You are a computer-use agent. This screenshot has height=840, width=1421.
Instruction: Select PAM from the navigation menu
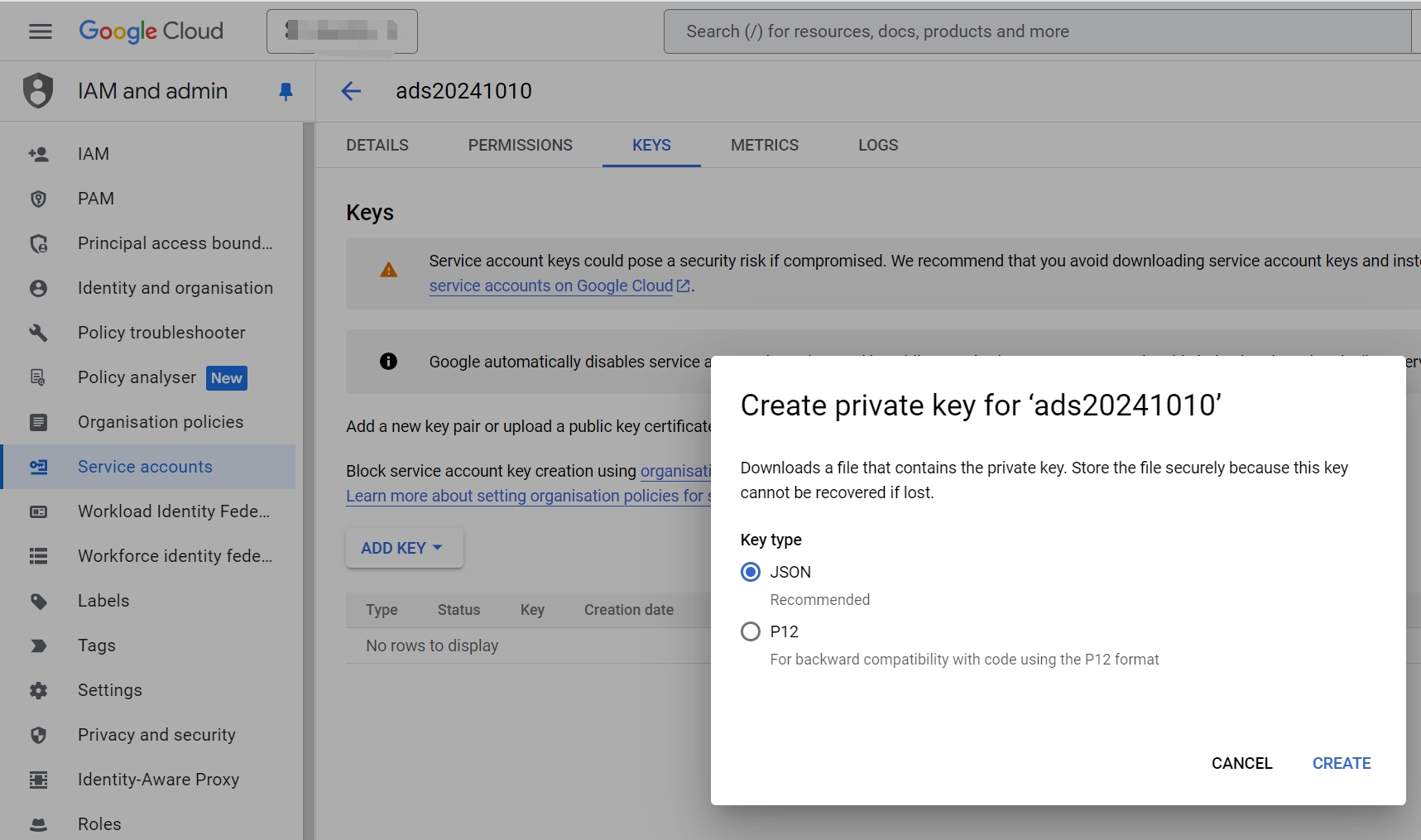tap(96, 198)
